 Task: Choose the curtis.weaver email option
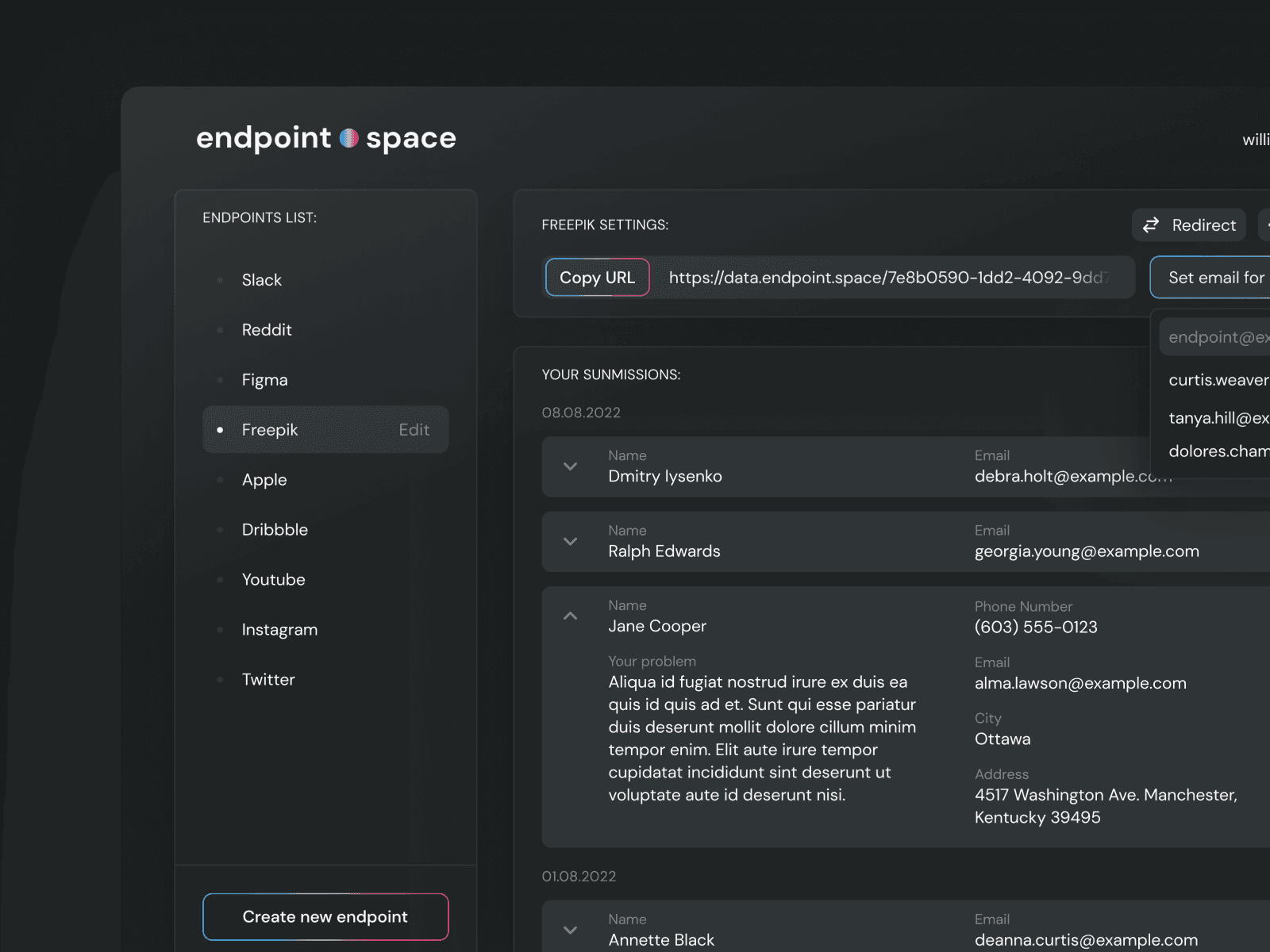click(x=1218, y=380)
